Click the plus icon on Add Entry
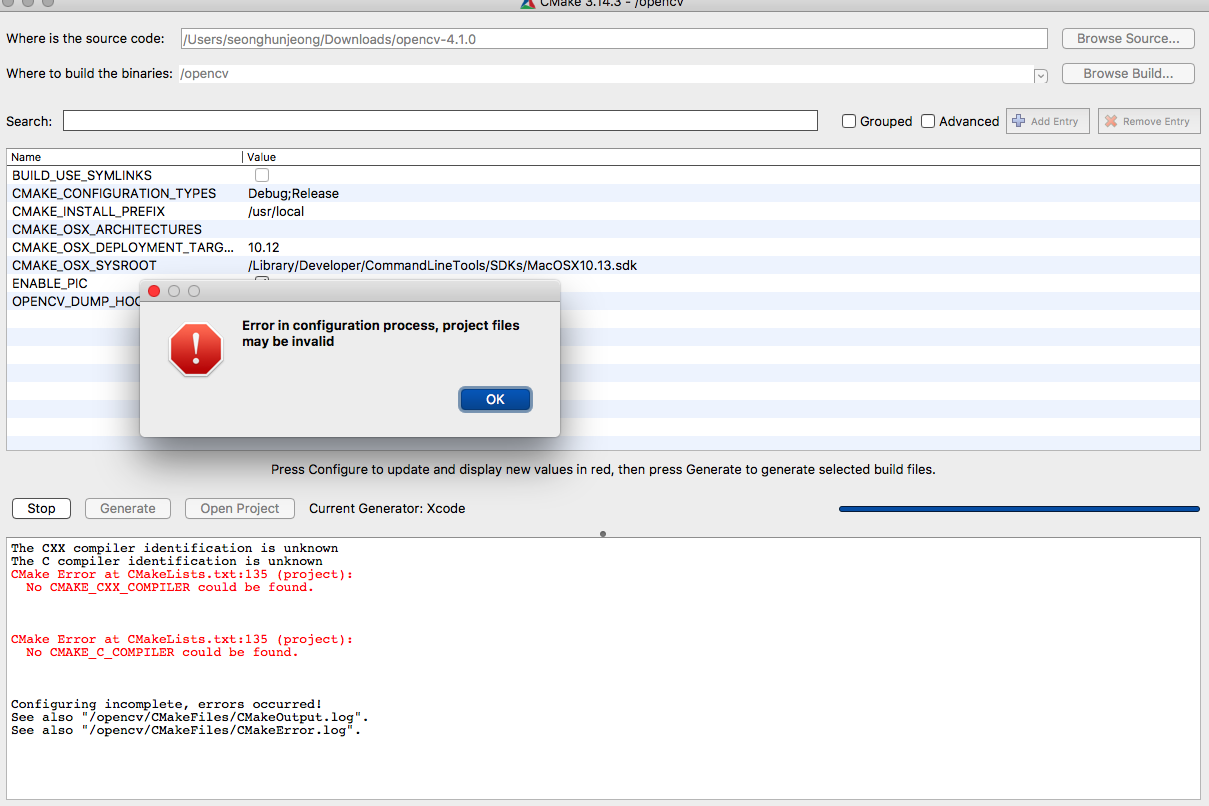 click(x=1019, y=121)
